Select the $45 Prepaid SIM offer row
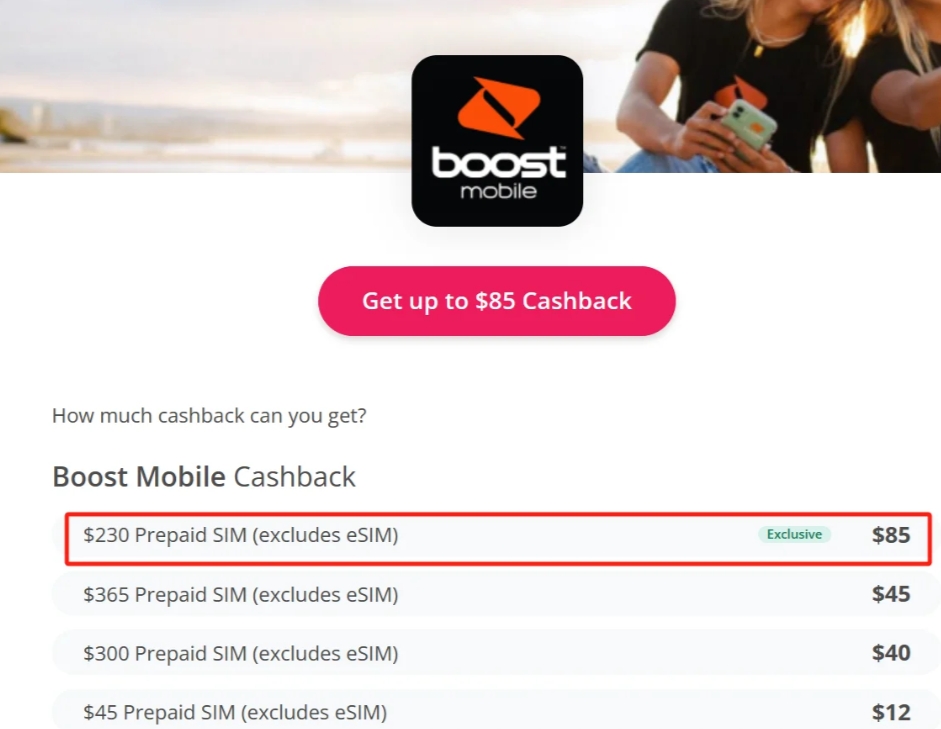Screen dimensions: 941x729 [x=496, y=711]
